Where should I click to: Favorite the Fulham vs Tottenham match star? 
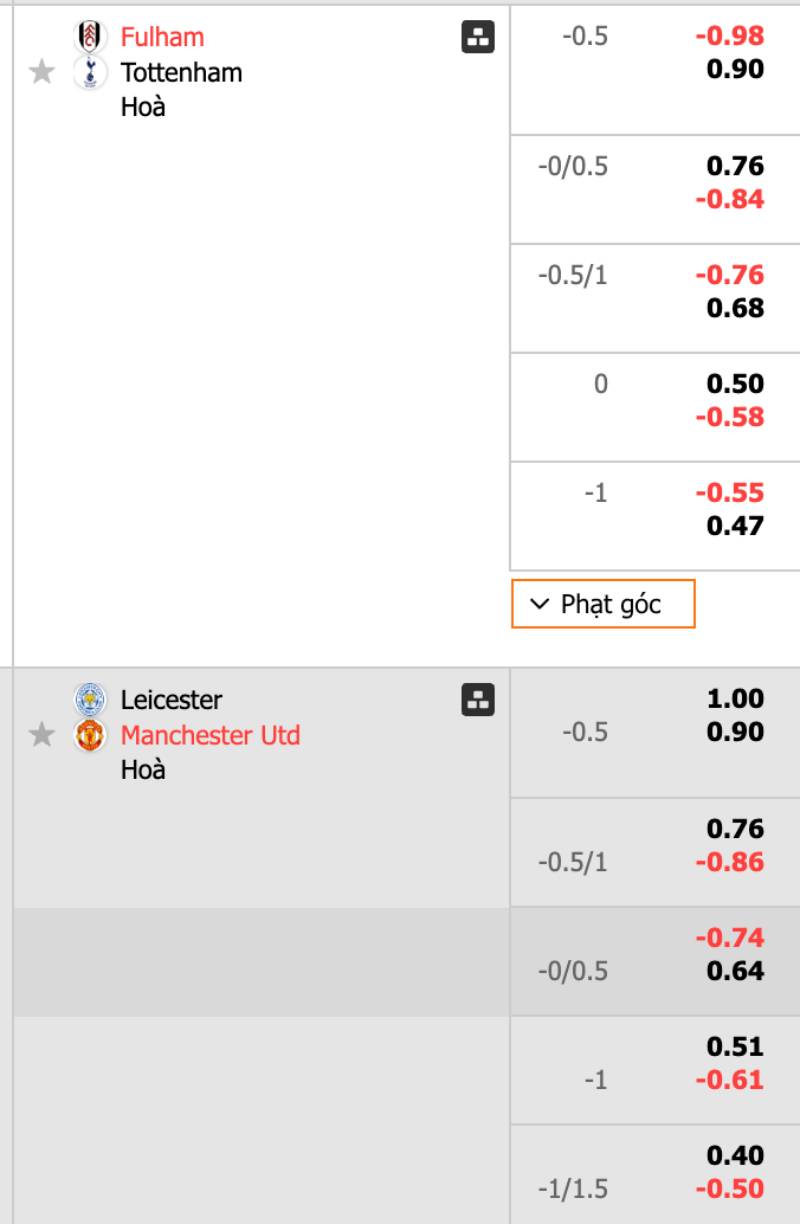point(41,72)
